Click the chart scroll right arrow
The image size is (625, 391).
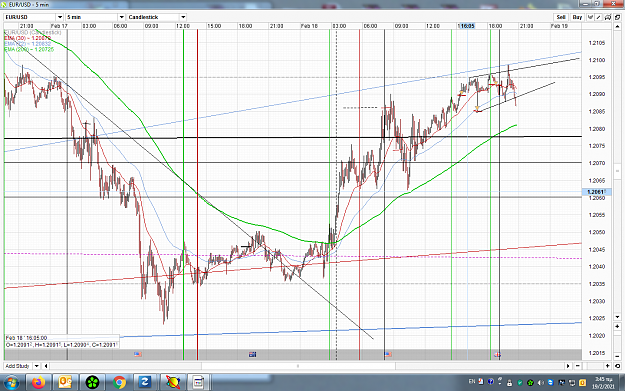click(x=568, y=366)
